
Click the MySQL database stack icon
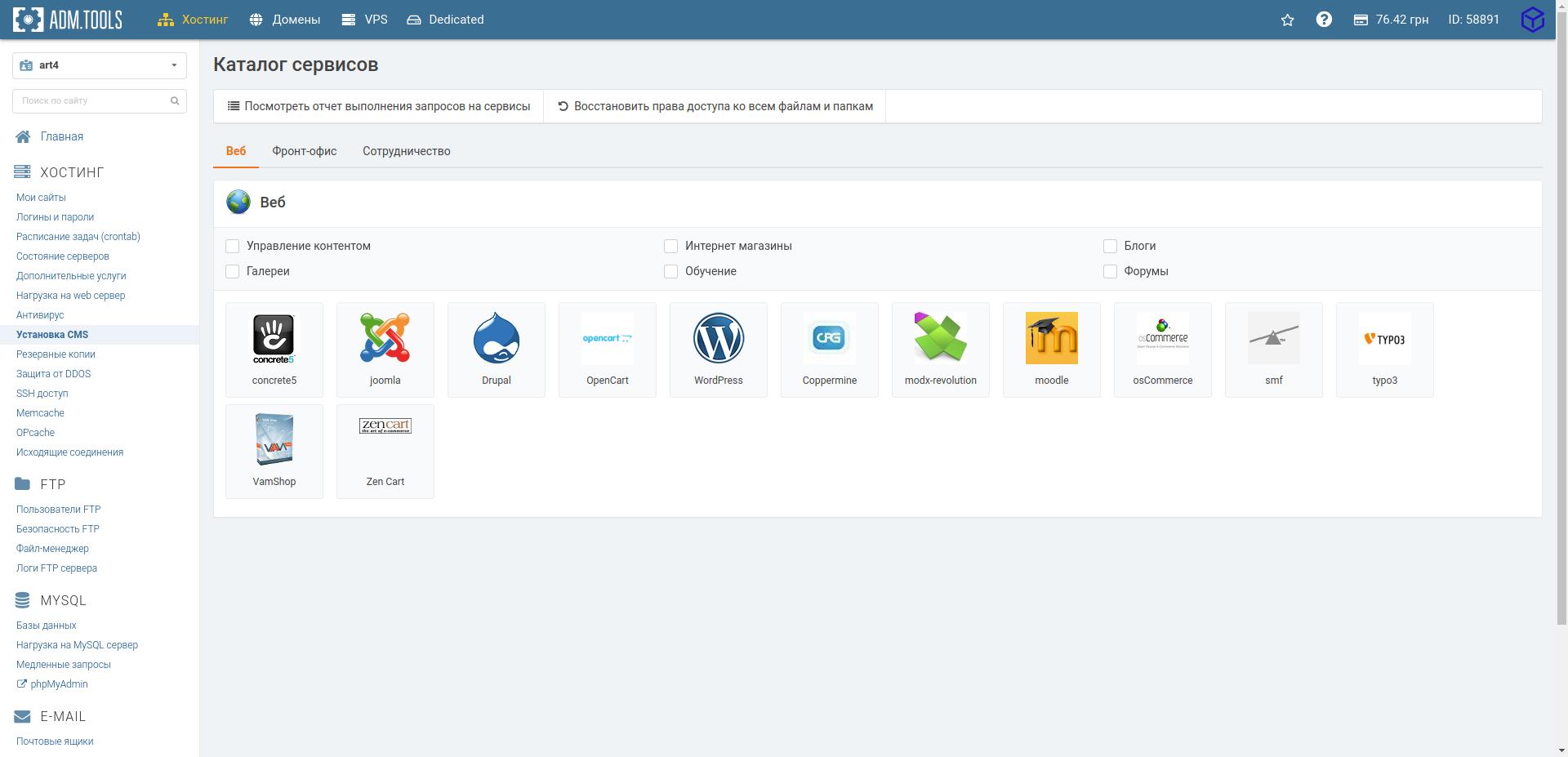click(23, 600)
